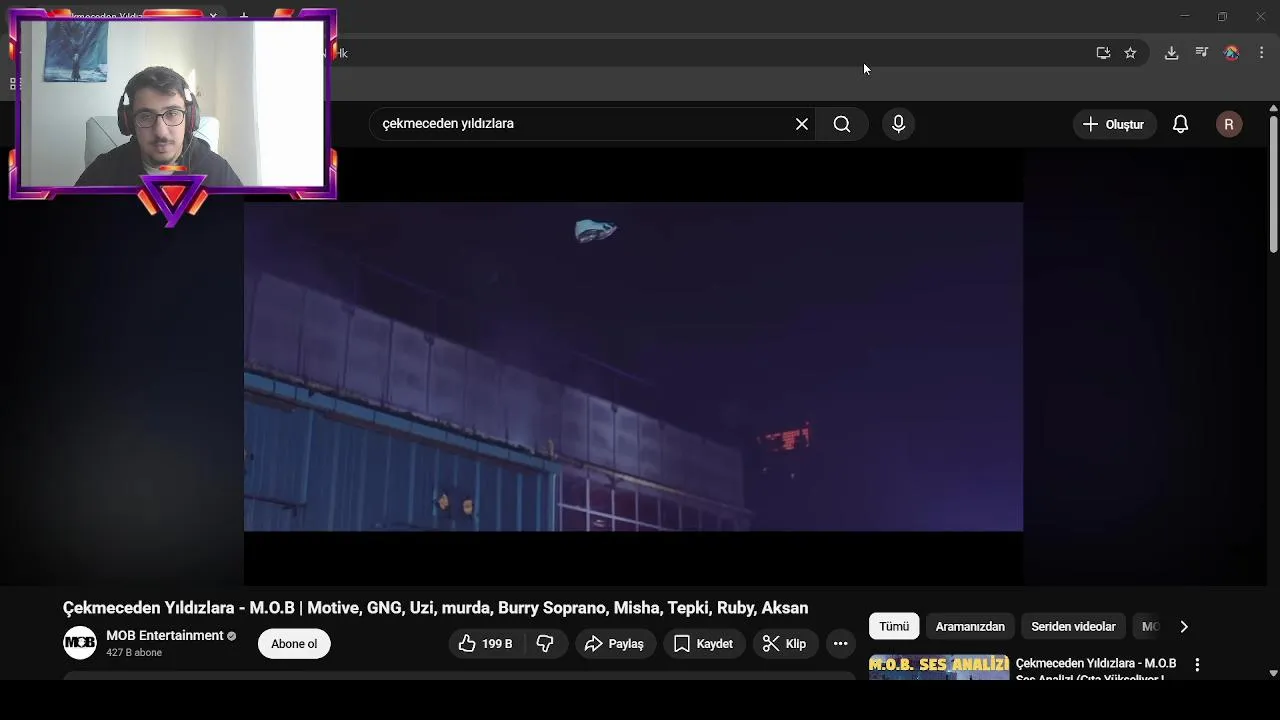
Task: Open the MOB Entertainment channel avatar
Action: 80,643
